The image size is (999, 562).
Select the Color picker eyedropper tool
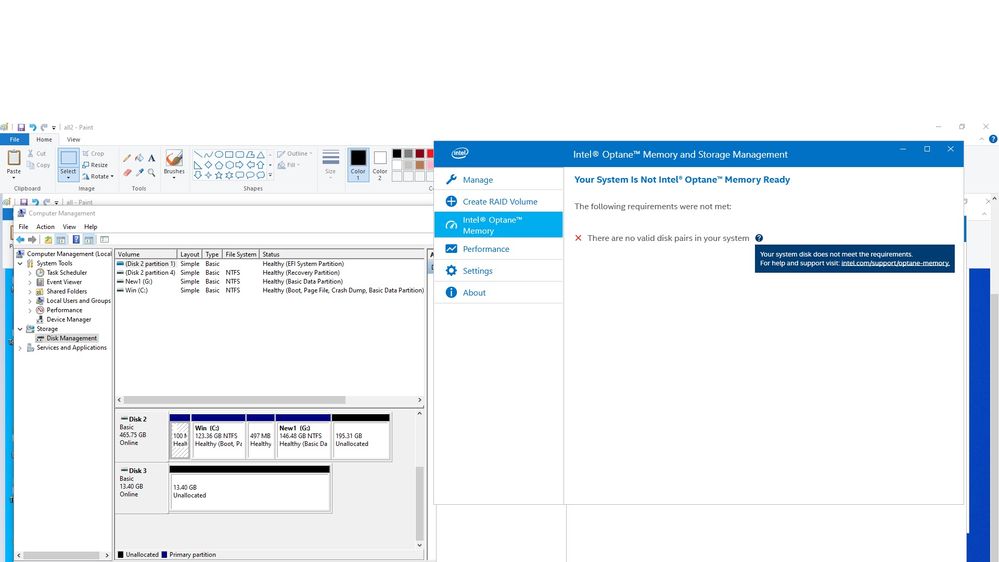pyautogui.click(x=139, y=172)
